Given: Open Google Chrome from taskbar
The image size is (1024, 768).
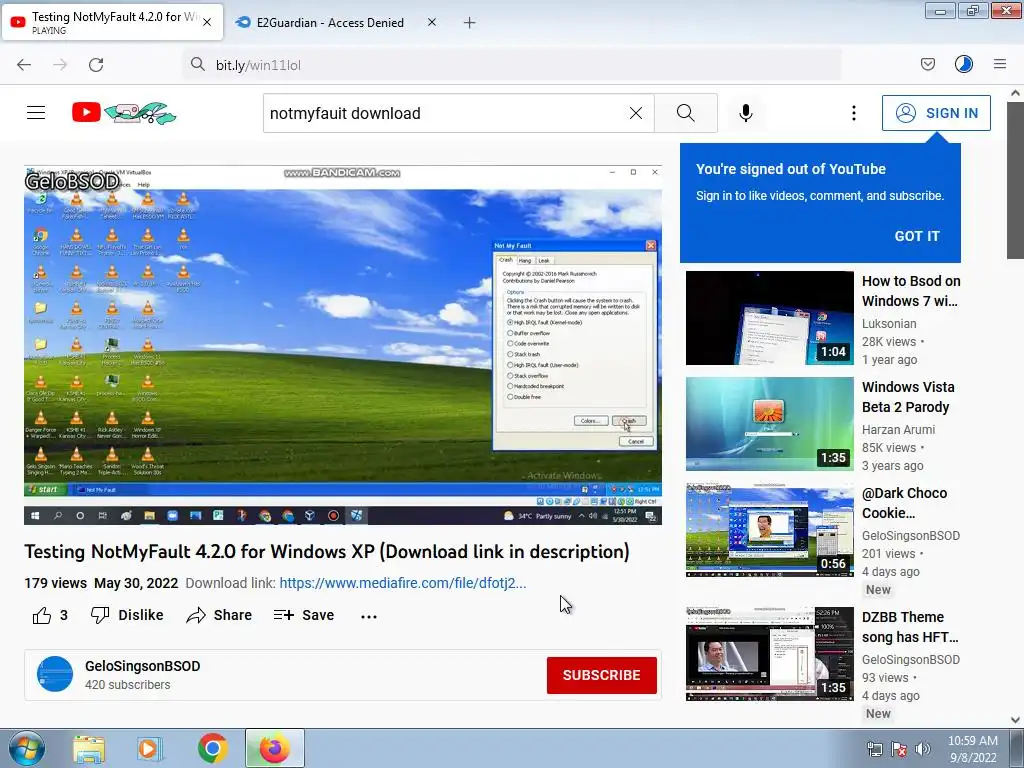Looking at the screenshot, I should click(x=212, y=749).
